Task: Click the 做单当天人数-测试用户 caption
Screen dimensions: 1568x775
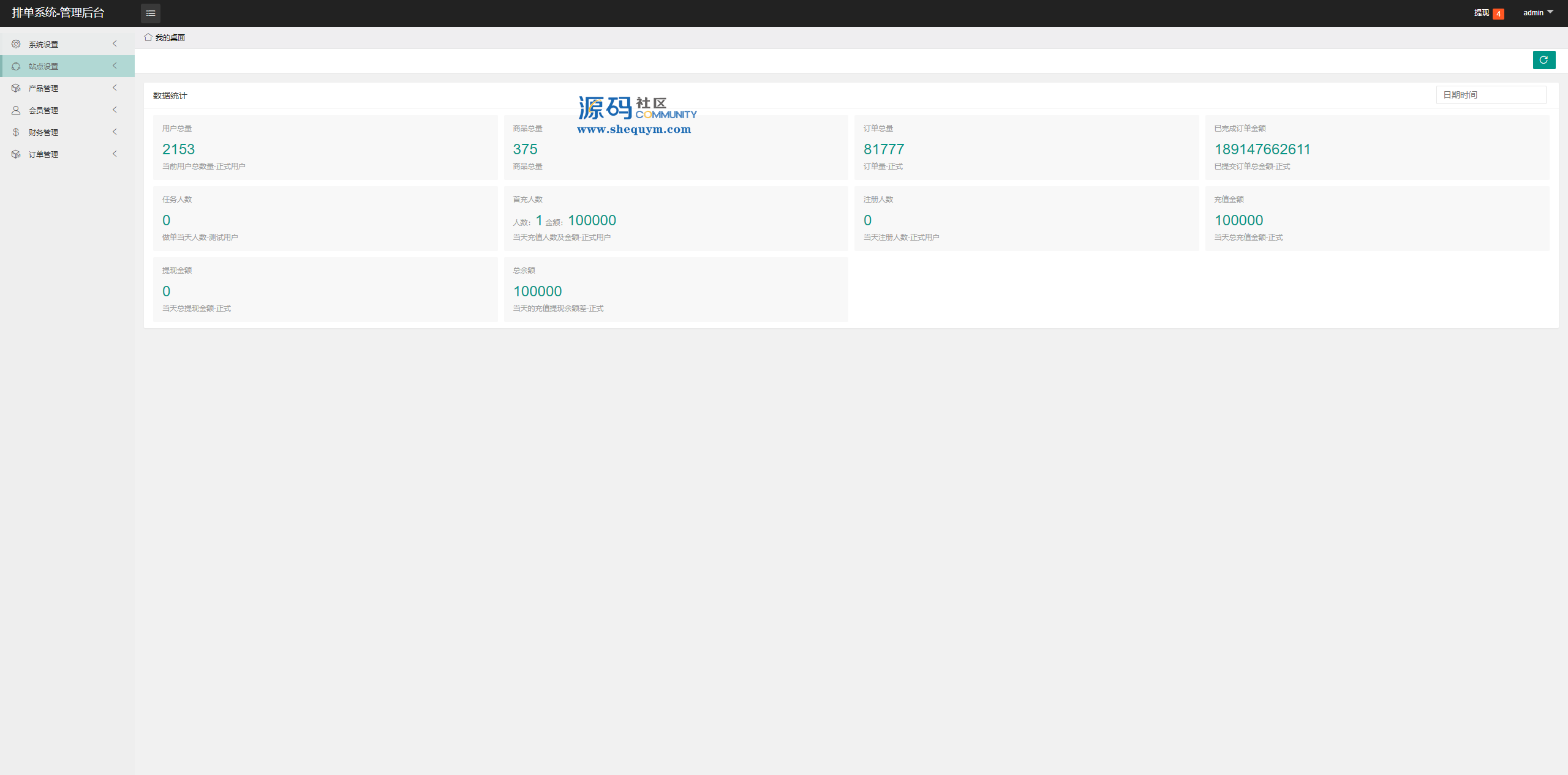Action: click(200, 238)
